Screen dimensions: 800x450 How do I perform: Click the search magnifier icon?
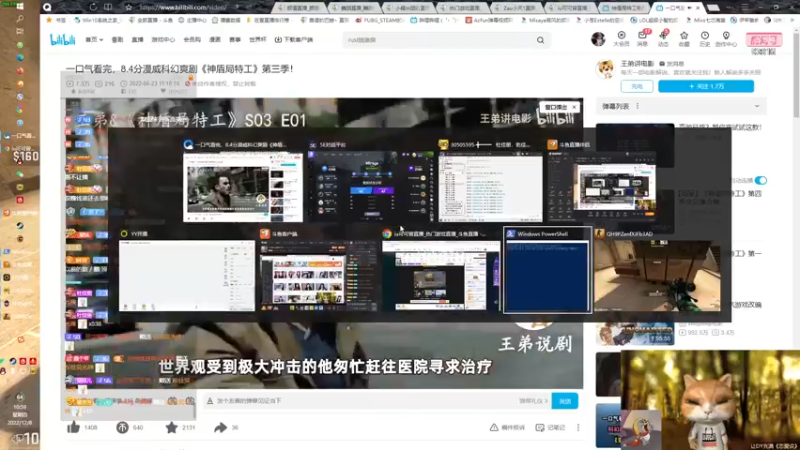(x=540, y=40)
